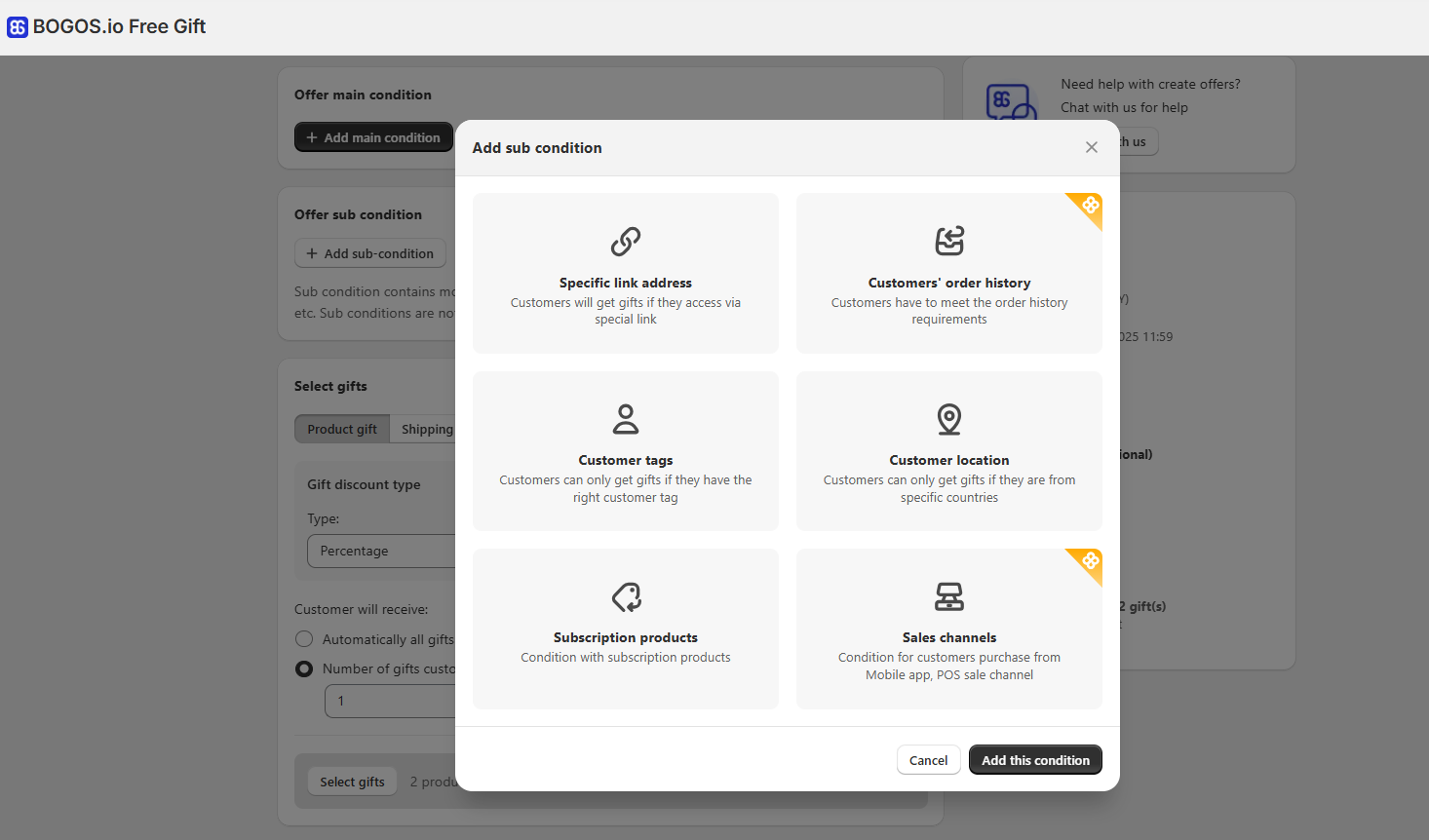Select the Sales channels POS icon

(x=949, y=596)
